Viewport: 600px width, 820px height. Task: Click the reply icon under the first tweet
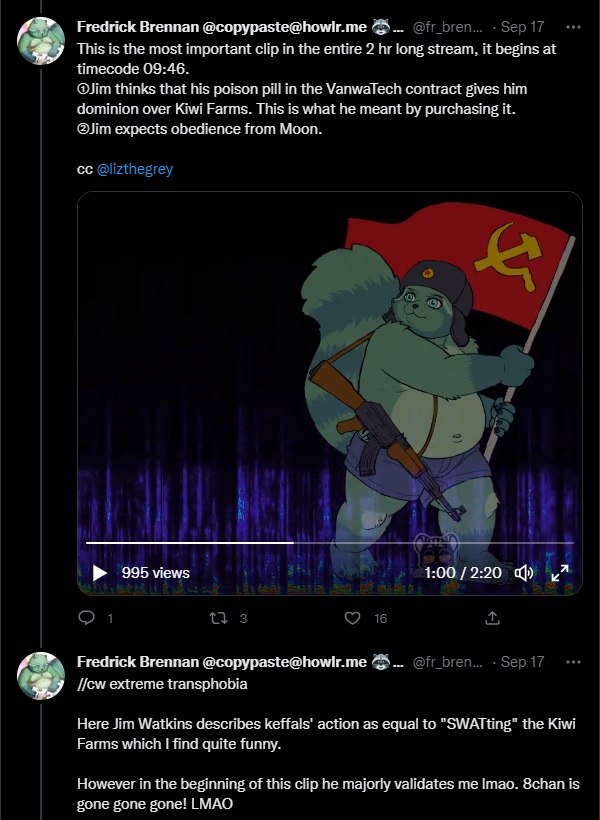coord(86,618)
